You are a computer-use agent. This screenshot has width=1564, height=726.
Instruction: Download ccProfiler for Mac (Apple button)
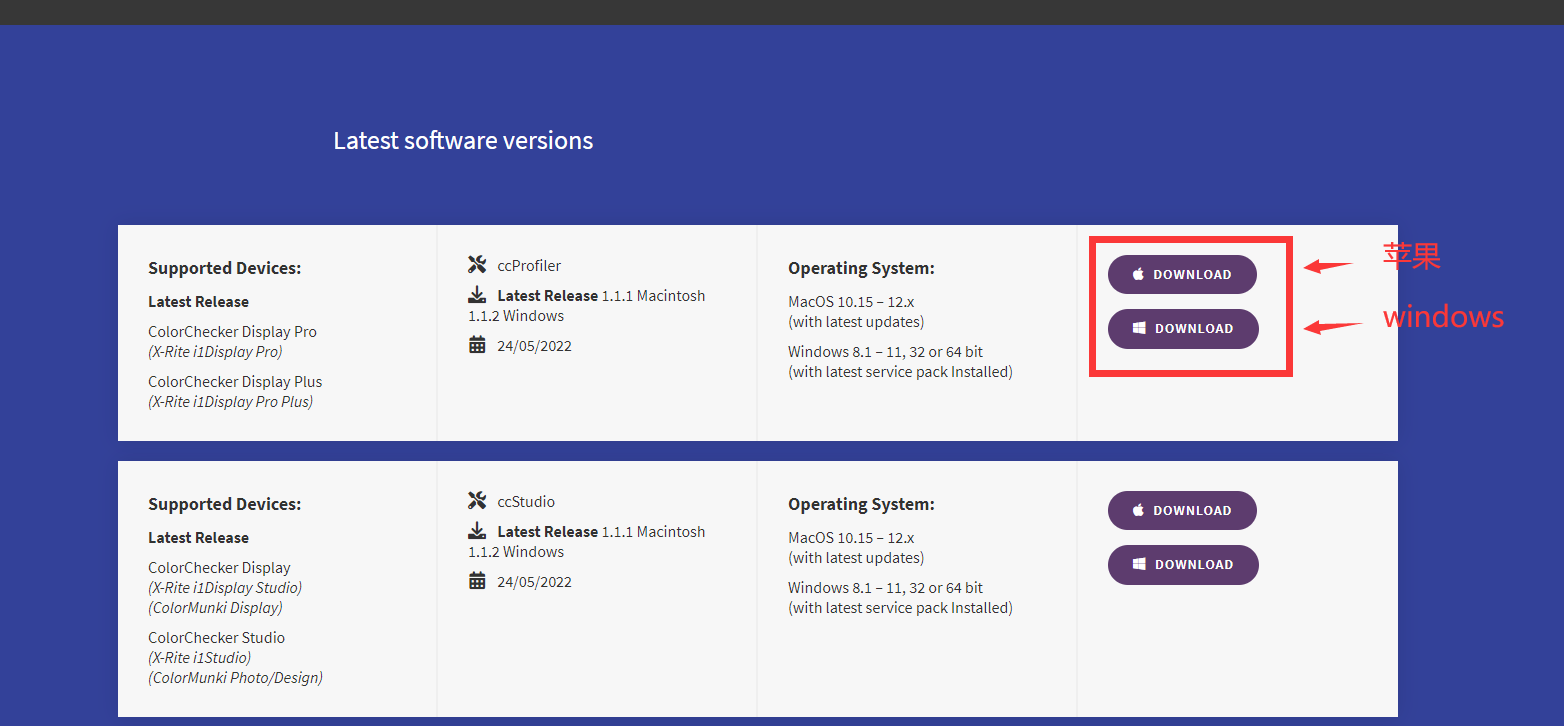coord(1182,274)
